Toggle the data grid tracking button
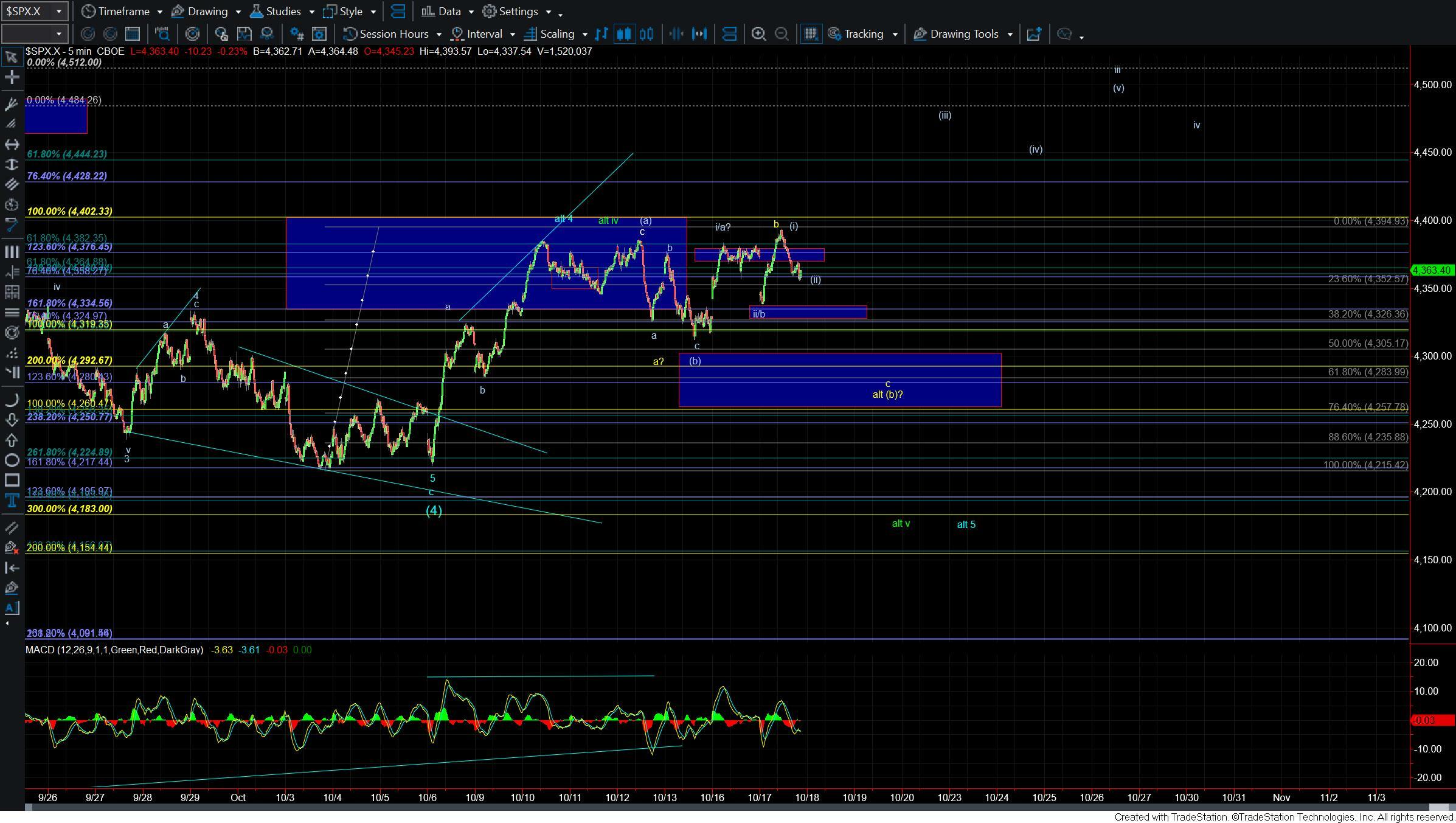Viewport: 1456px width, 823px height. (810, 34)
